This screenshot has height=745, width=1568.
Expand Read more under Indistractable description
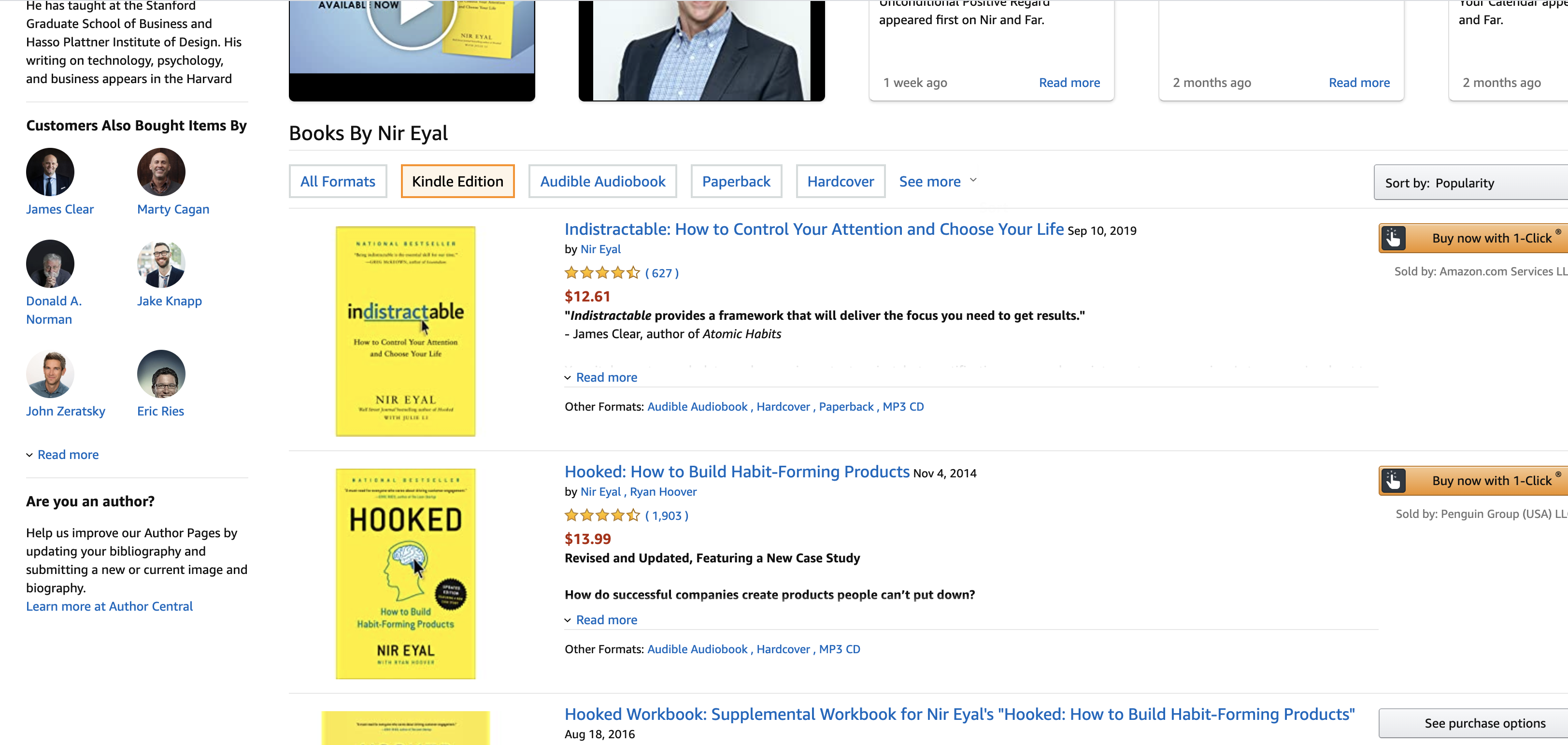click(606, 377)
